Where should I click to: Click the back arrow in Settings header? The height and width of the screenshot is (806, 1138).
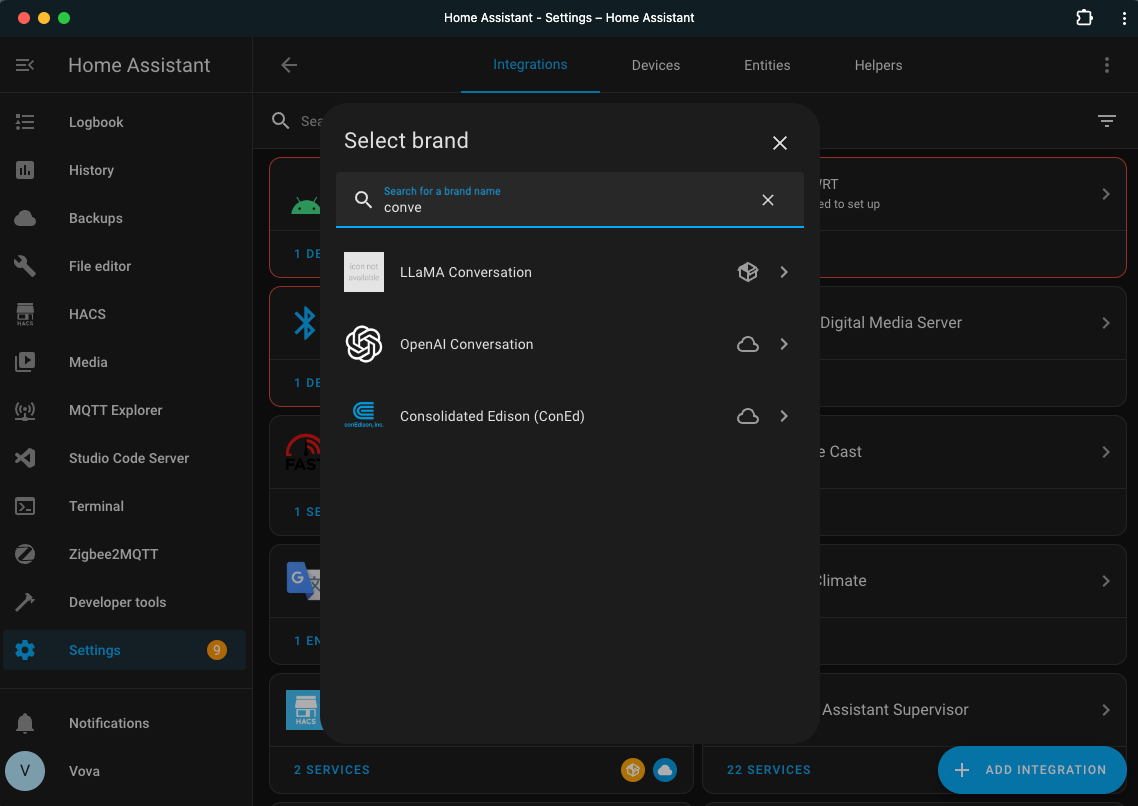(x=289, y=65)
